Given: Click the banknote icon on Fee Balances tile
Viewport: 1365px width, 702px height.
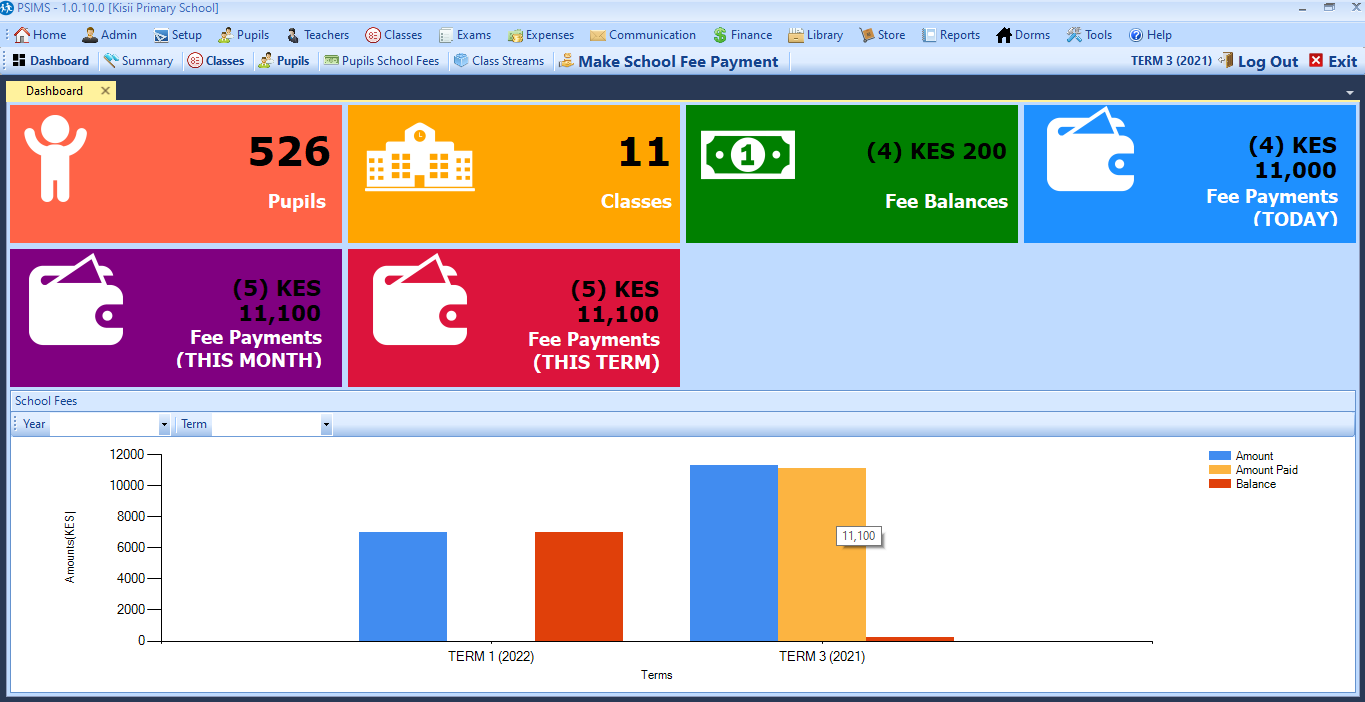Looking at the screenshot, I should coord(747,155).
